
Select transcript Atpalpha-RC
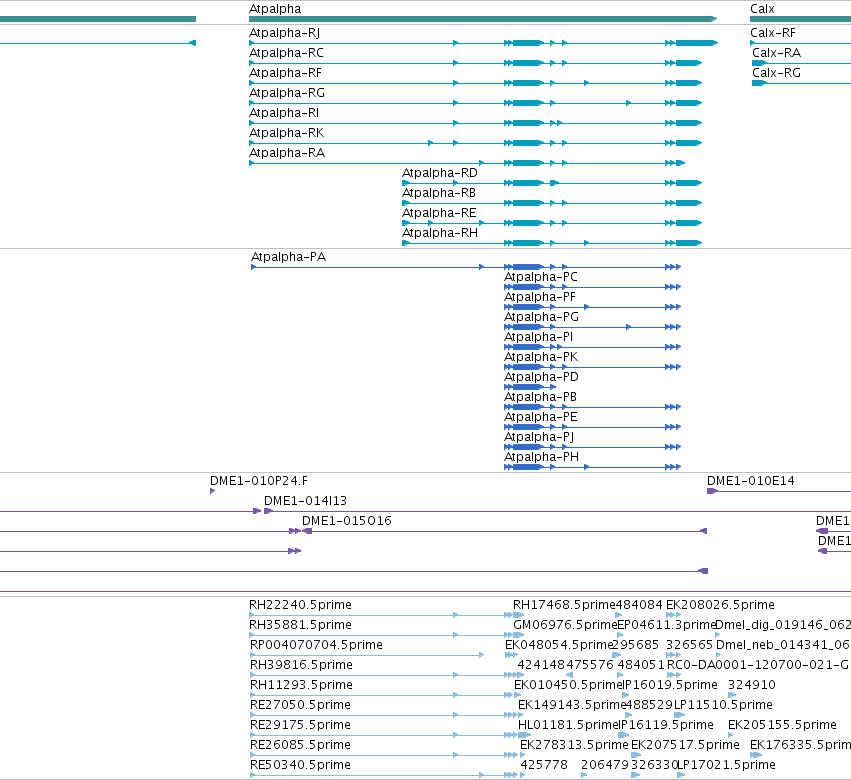(x=286, y=53)
